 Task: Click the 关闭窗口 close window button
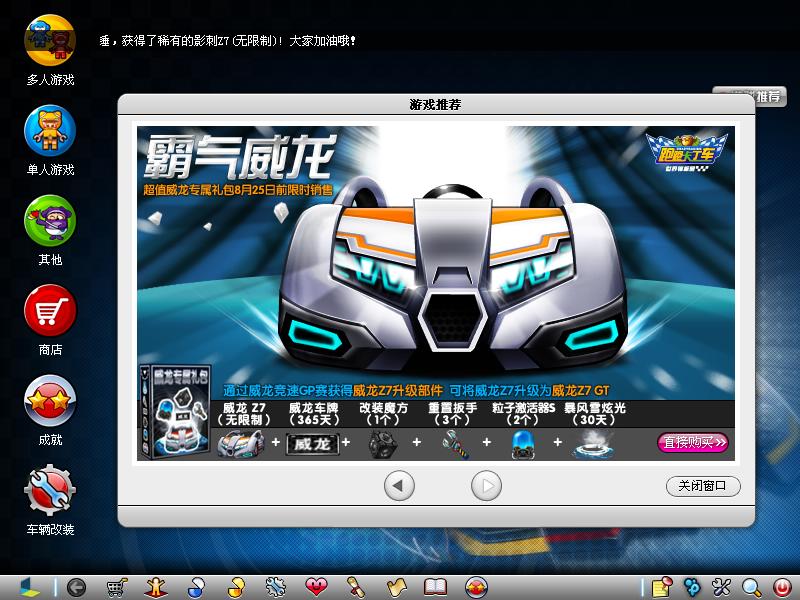[703, 486]
